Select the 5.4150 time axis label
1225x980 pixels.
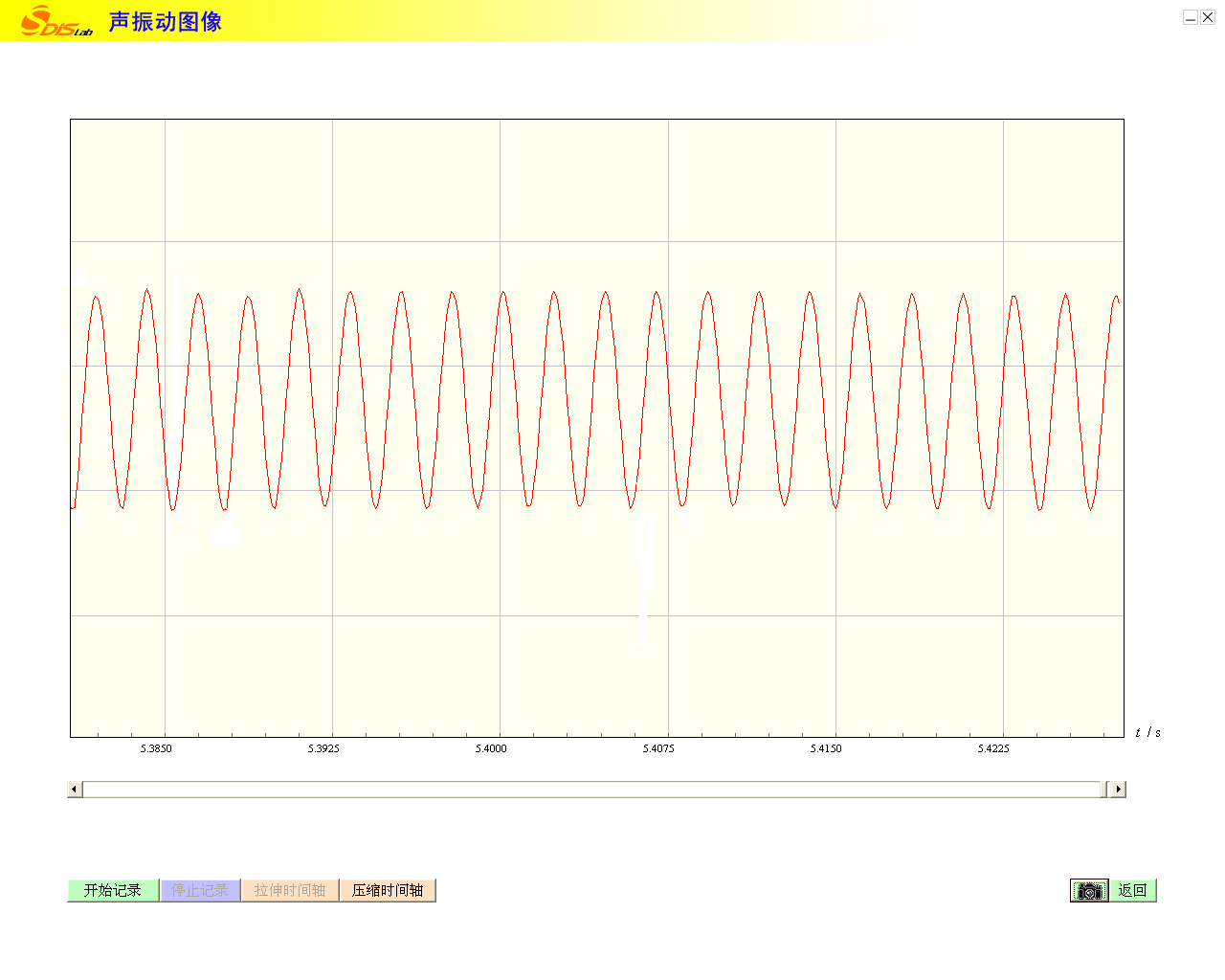(826, 748)
